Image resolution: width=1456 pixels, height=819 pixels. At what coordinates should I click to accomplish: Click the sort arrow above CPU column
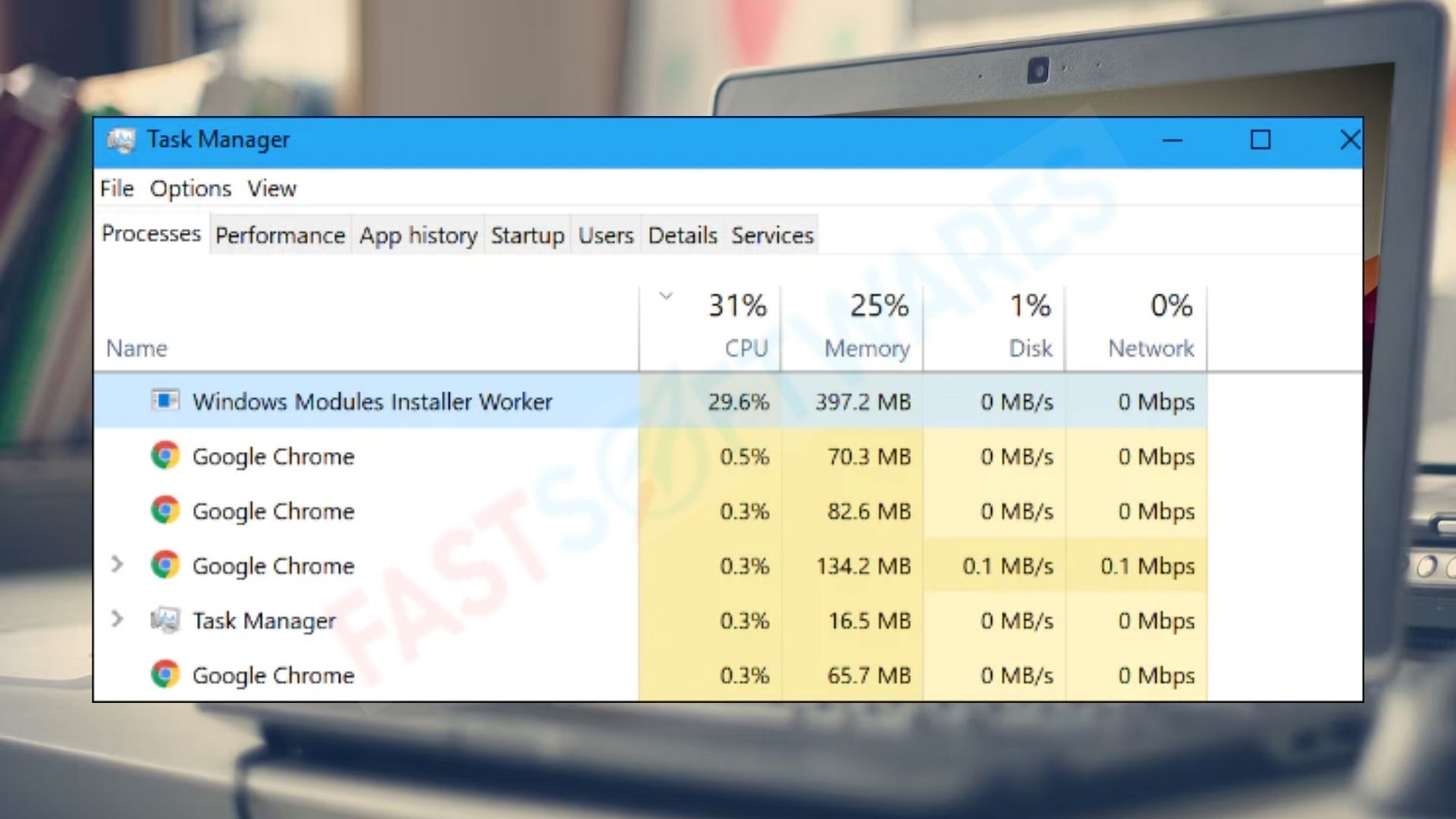coord(666,297)
